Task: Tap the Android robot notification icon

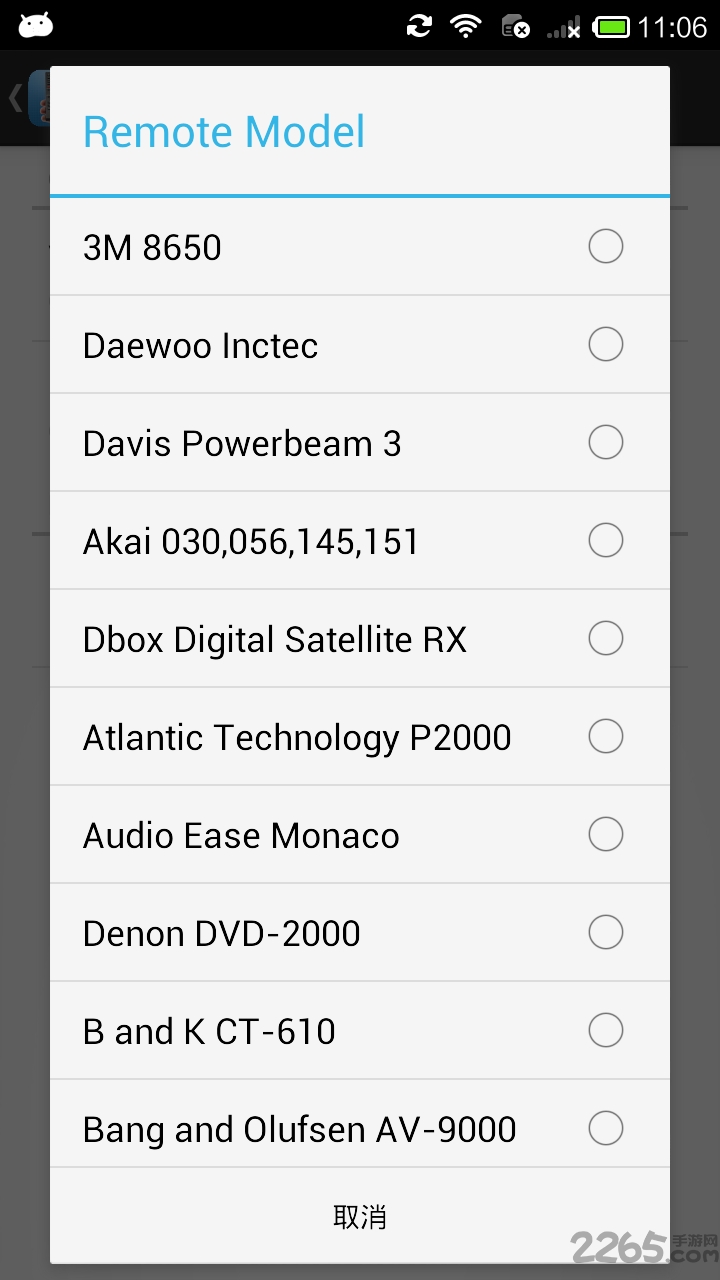Action: pos(35,25)
